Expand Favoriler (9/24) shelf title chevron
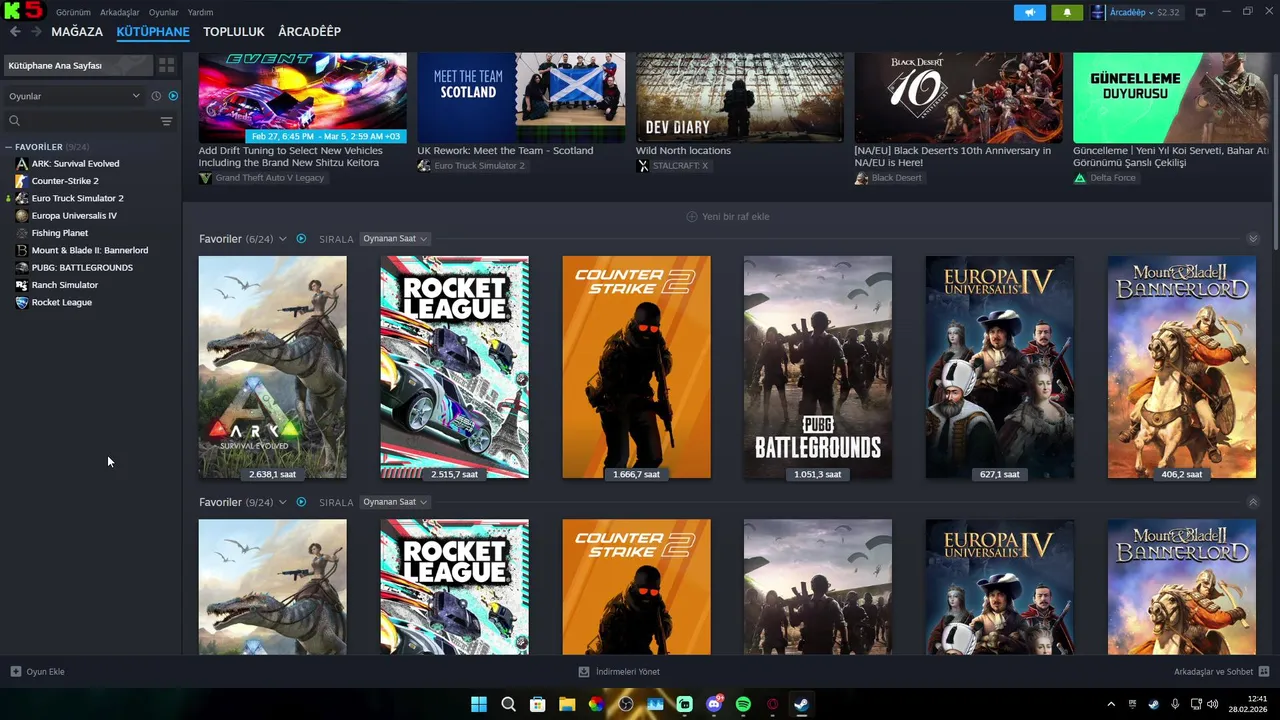The height and width of the screenshot is (720, 1280). 283,502
